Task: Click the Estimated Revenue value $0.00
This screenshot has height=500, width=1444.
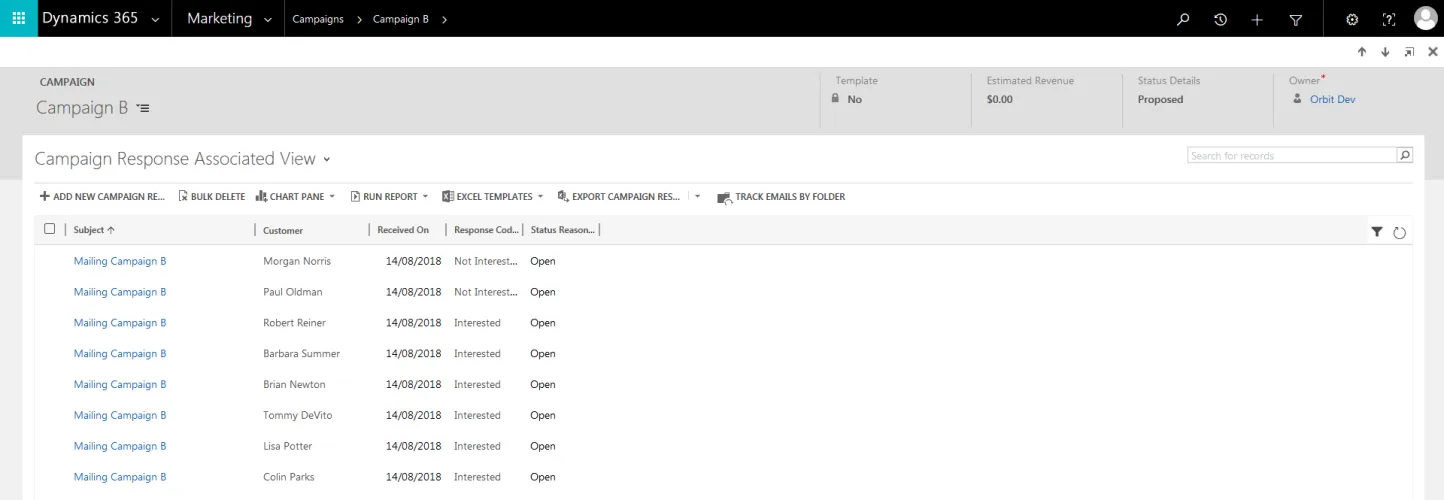Action: pyautogui.click(x=1000, y=99)
